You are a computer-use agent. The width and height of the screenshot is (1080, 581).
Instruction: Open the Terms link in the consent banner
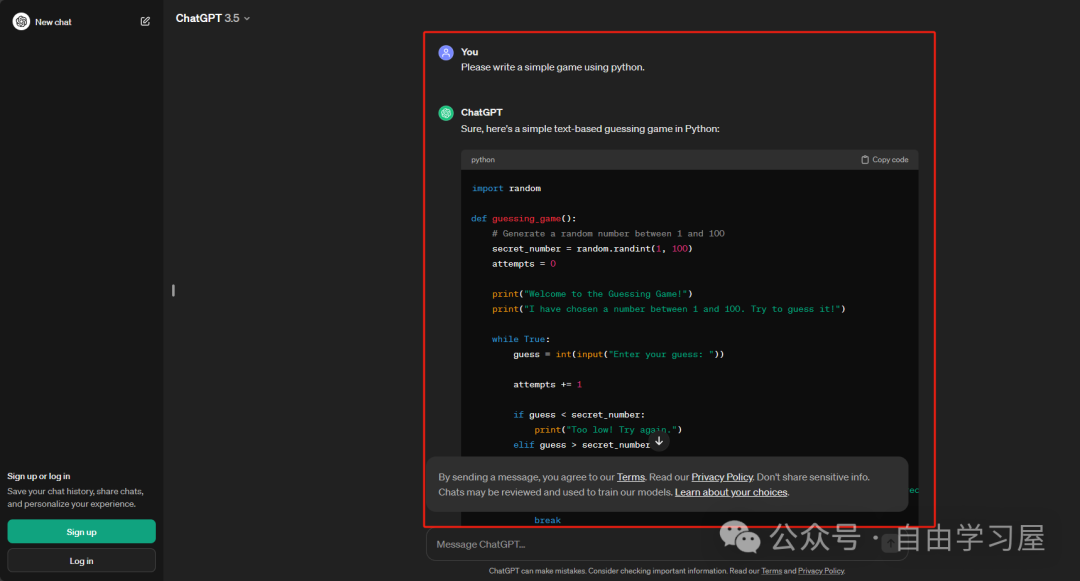[x=630, y=477]
